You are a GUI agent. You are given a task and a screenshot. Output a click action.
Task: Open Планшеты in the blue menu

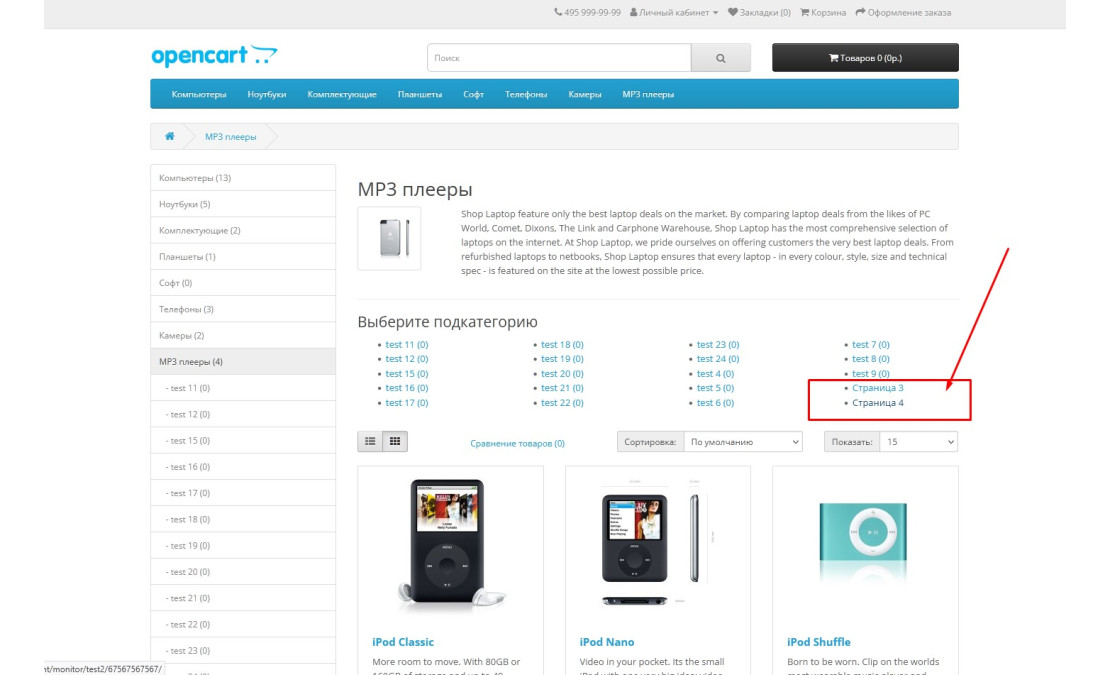click(x=420, y=94)
